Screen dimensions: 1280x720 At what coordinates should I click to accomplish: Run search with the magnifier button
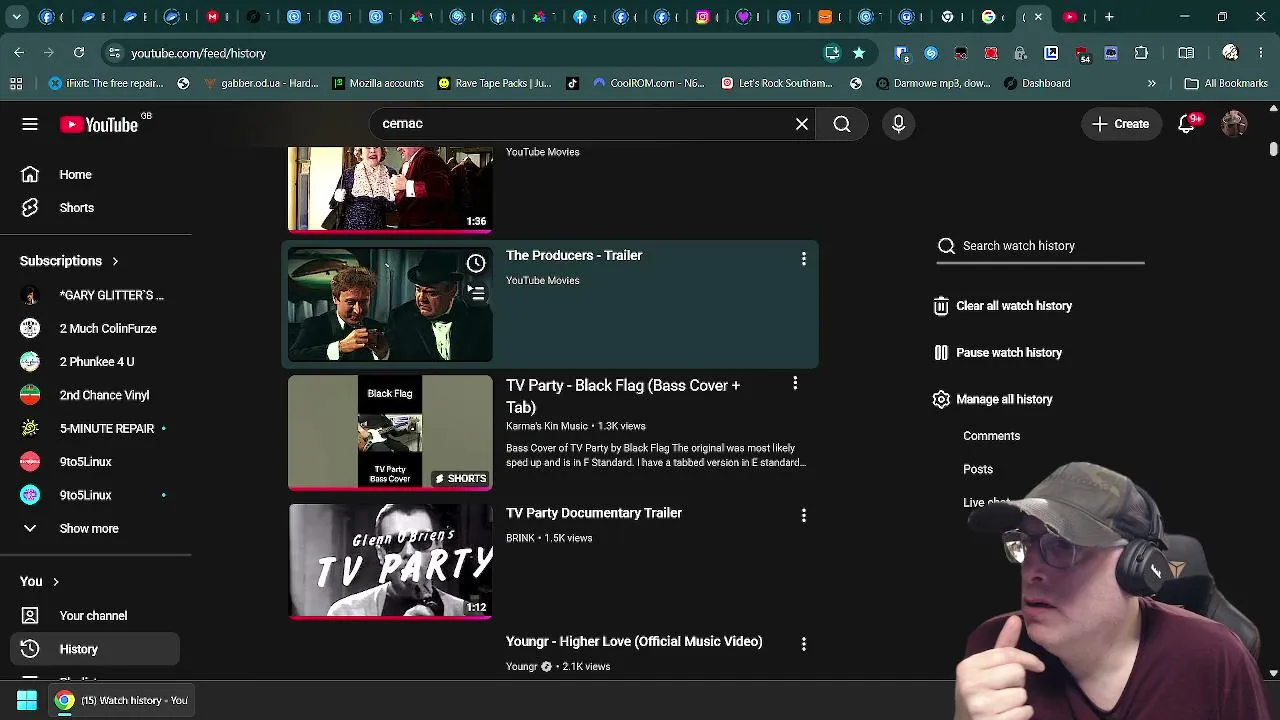(x=842, y=124)
